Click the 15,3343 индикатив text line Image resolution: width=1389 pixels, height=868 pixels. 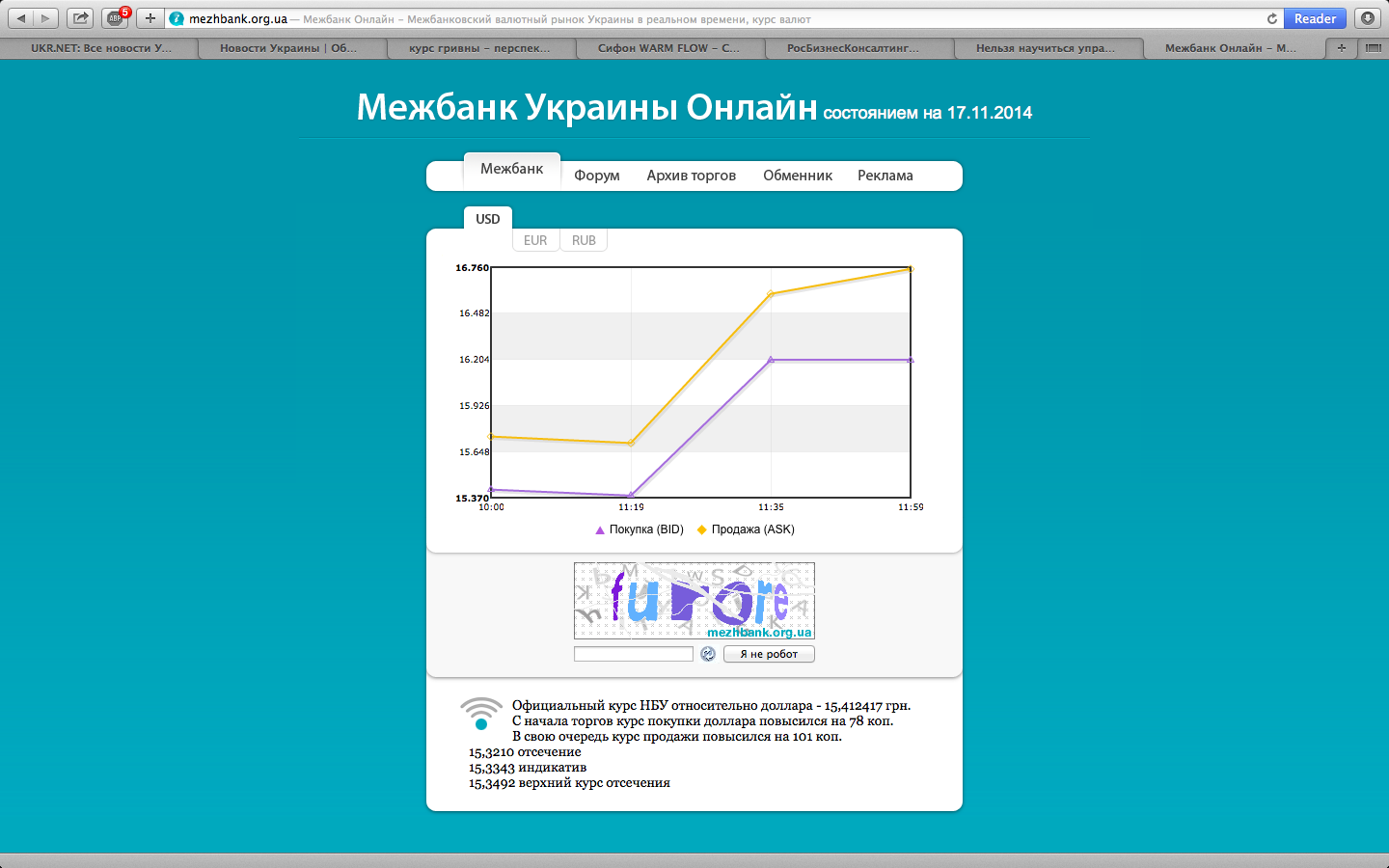coord(528,768)
